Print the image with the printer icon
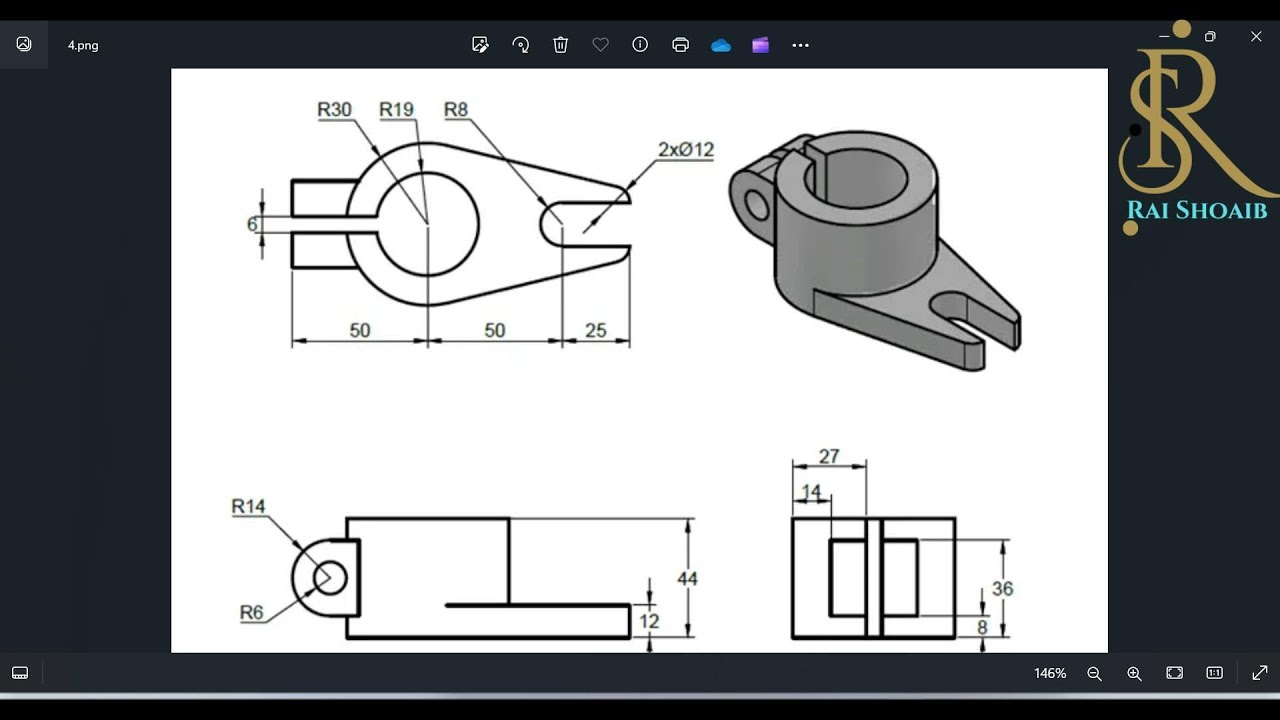1280x720 pixels. [x=681, y=45]
